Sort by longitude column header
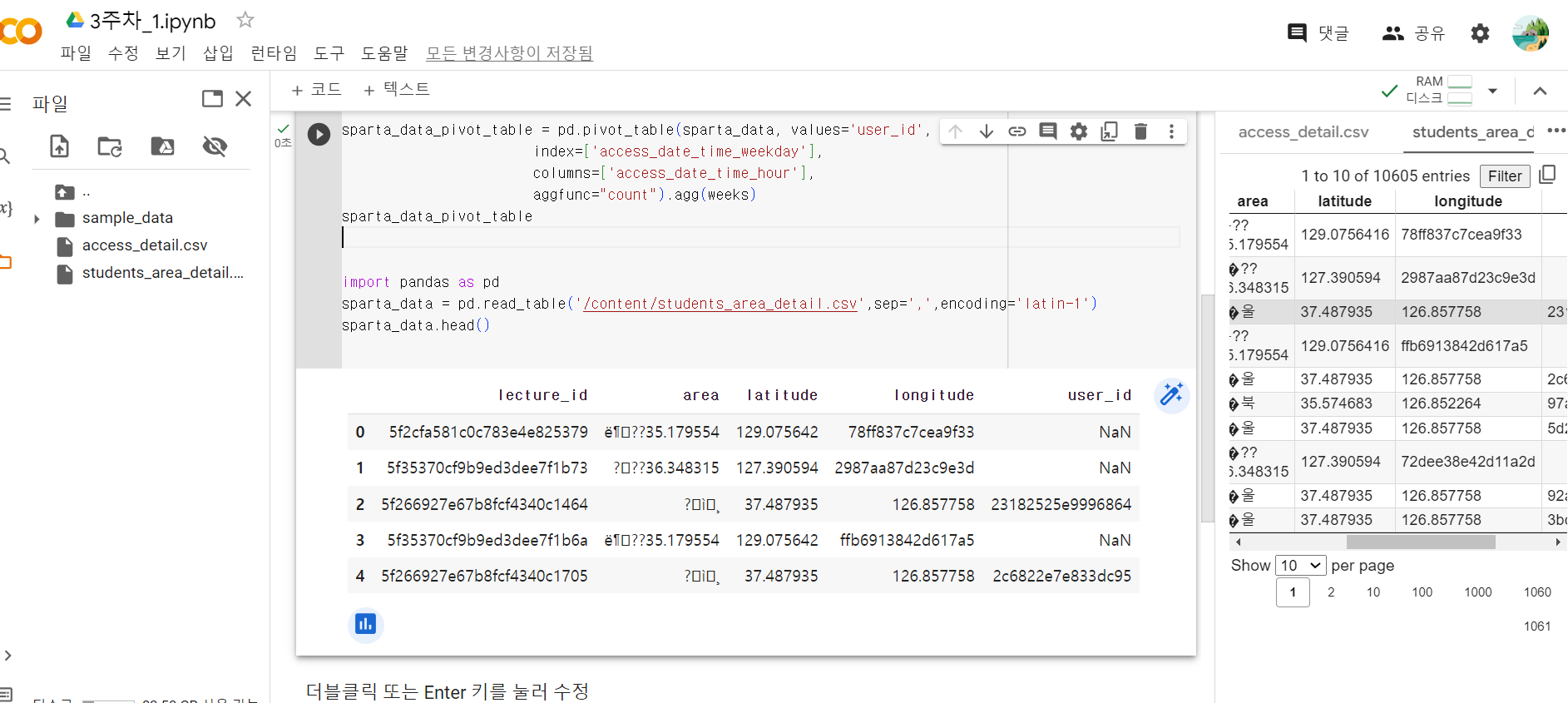 pyautogui.click(x=1468, y=201)
